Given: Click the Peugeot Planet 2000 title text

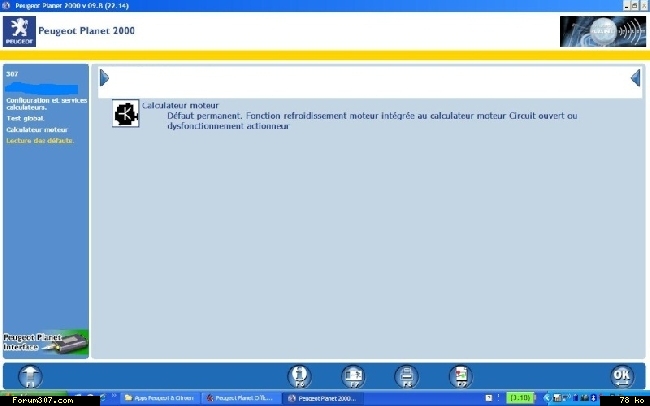Looking at the screenshot, I should (x=86, y=31).
